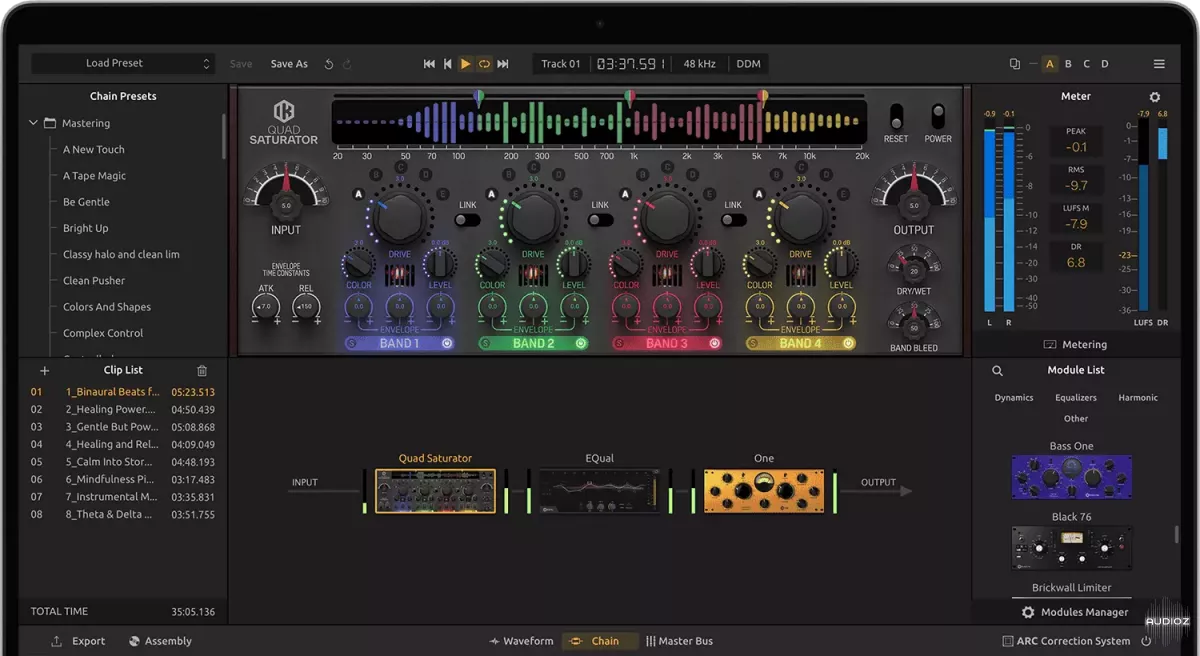
Task: Open the Assembly view
Action: (160, 641)
